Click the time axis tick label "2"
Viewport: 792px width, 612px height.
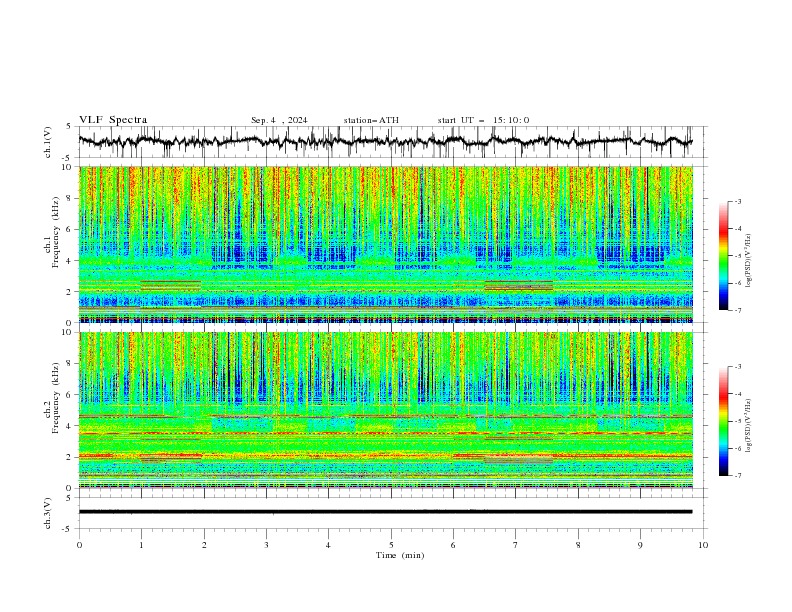204,545
